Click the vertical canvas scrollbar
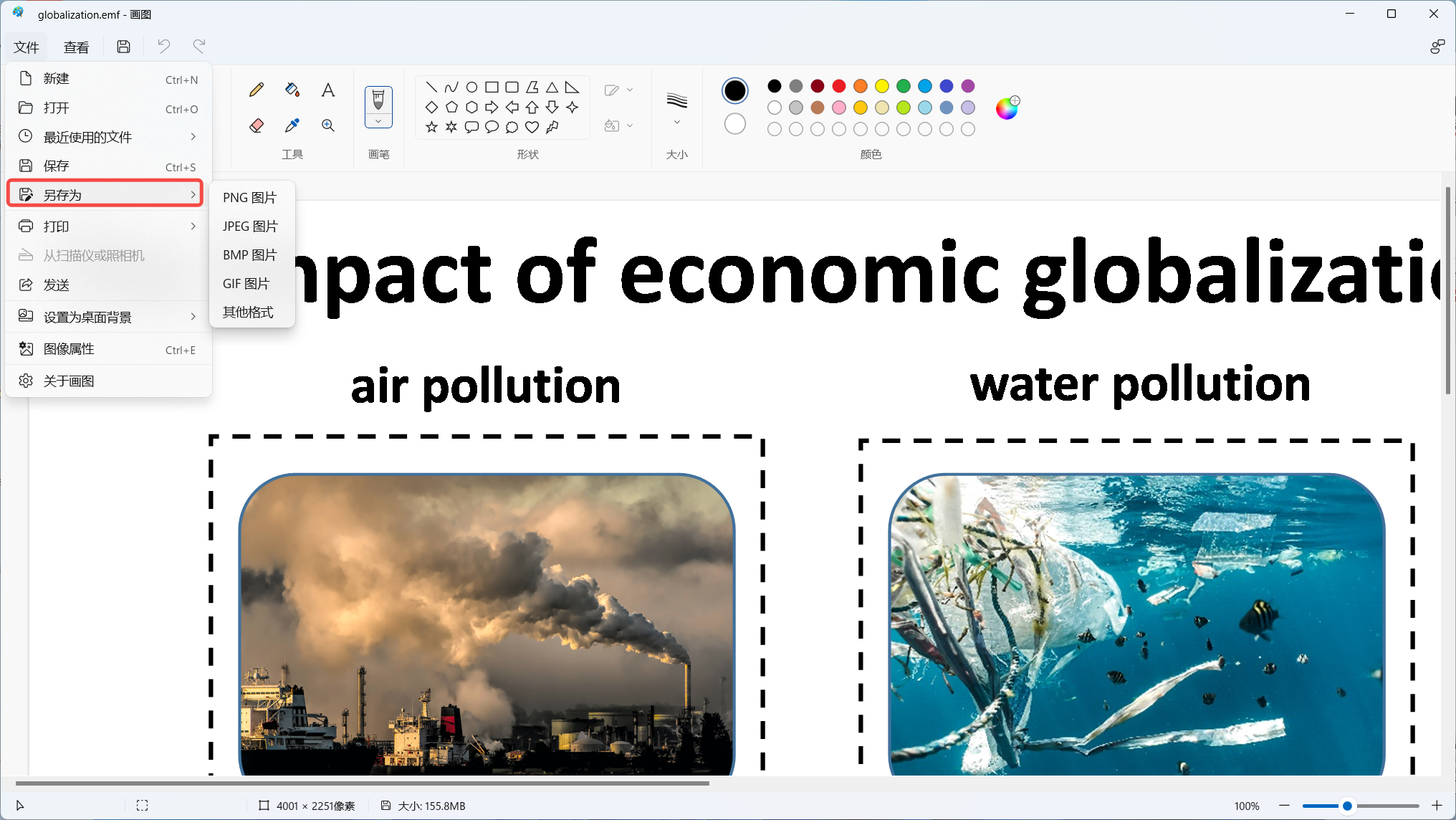 [x=1448, y=290]
